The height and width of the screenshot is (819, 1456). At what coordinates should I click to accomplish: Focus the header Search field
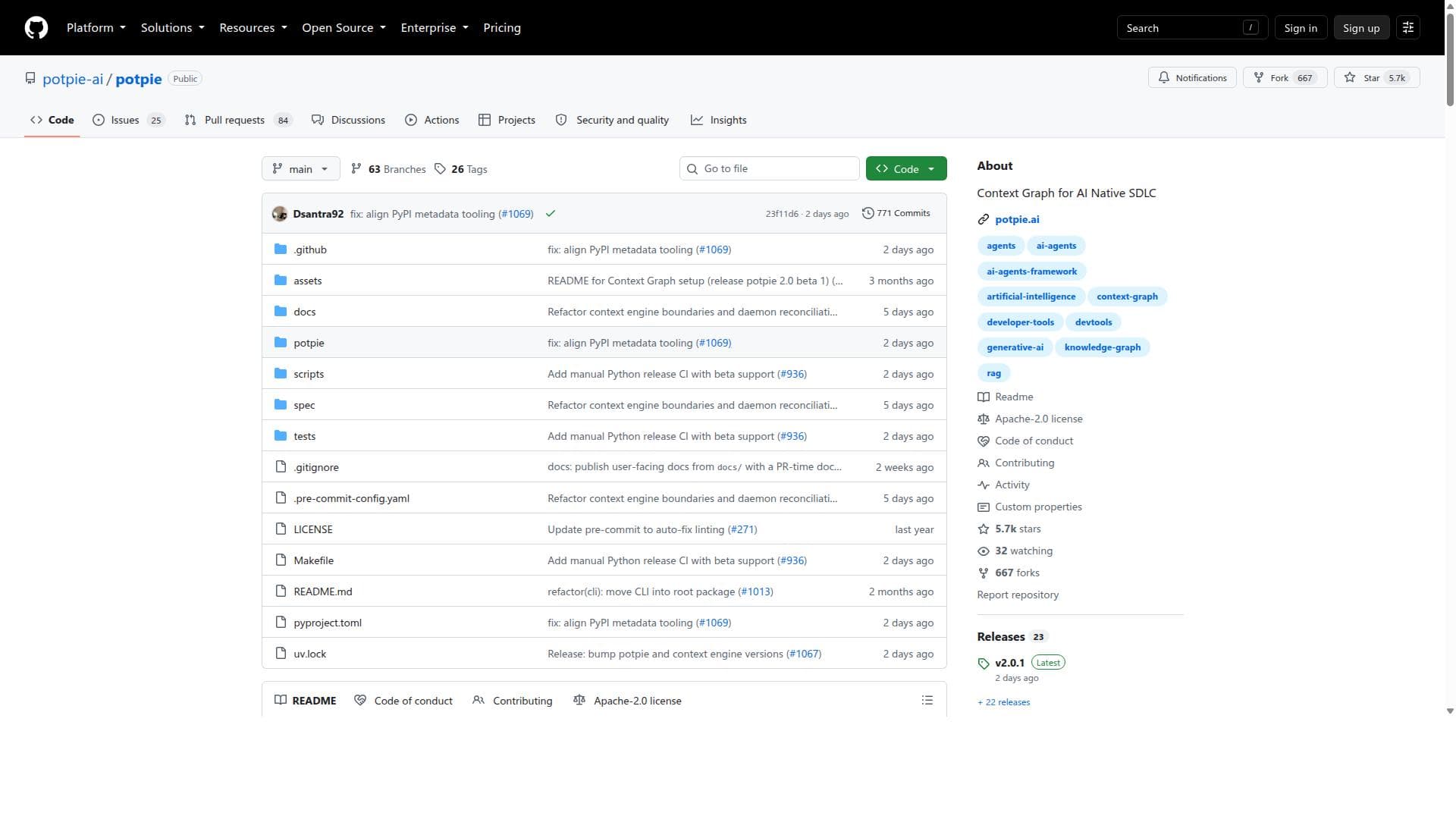click(x=1192, y=28)
